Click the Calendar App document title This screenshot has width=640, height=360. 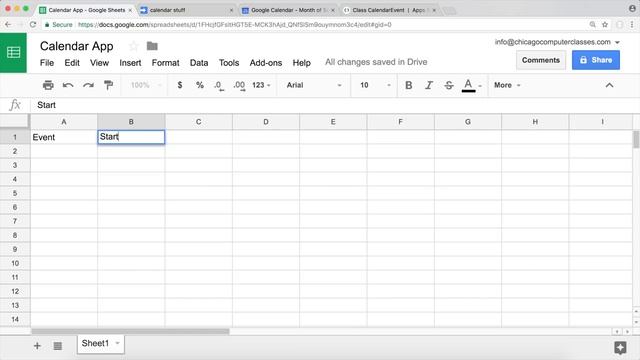click(76, 46)
